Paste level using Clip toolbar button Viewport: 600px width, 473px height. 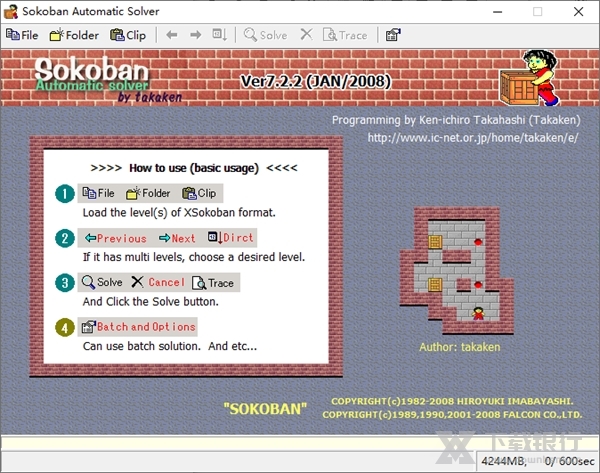pyautogui.click(x=128, y=35)
